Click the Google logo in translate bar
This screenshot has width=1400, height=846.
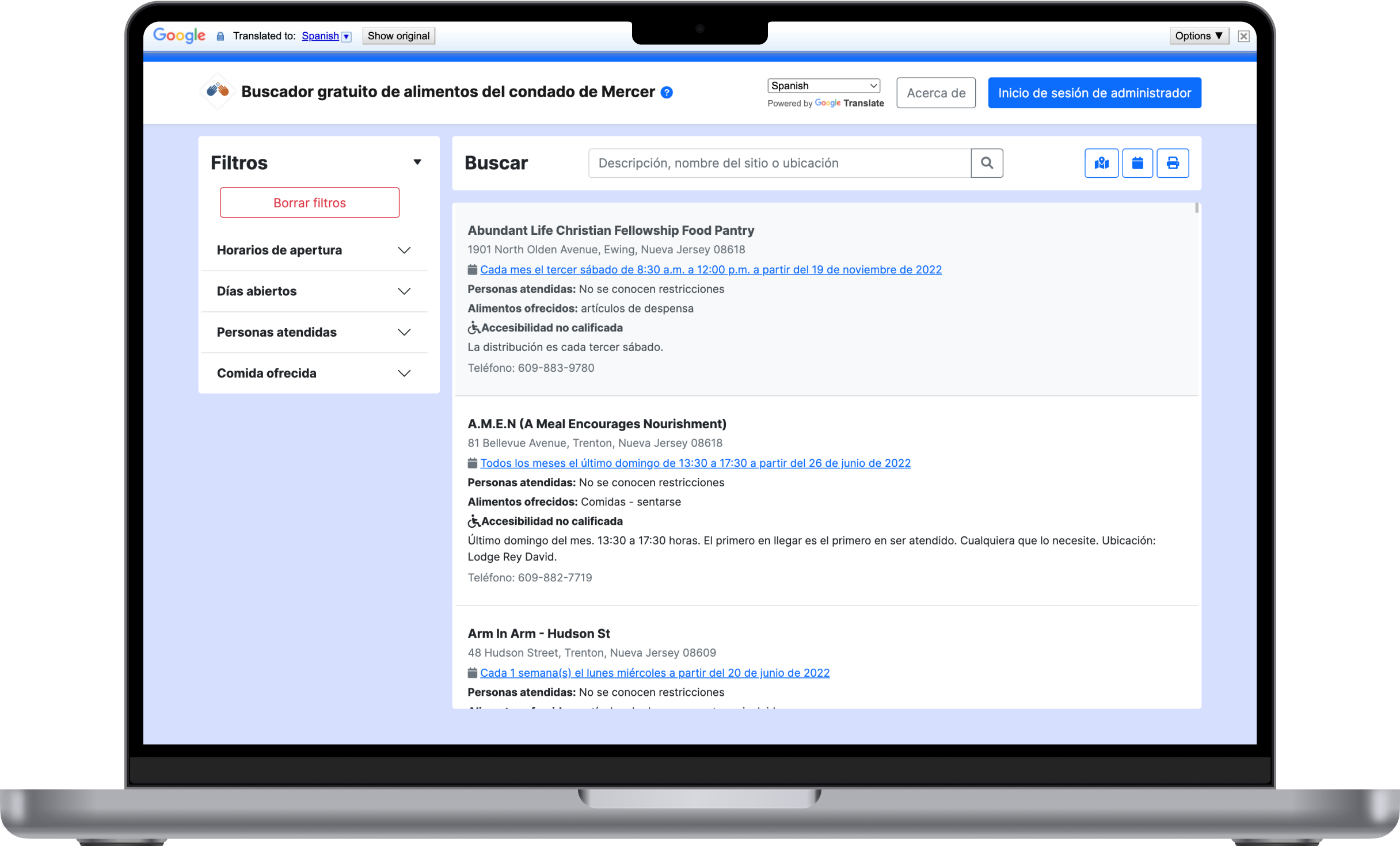[x=179, y=36]
